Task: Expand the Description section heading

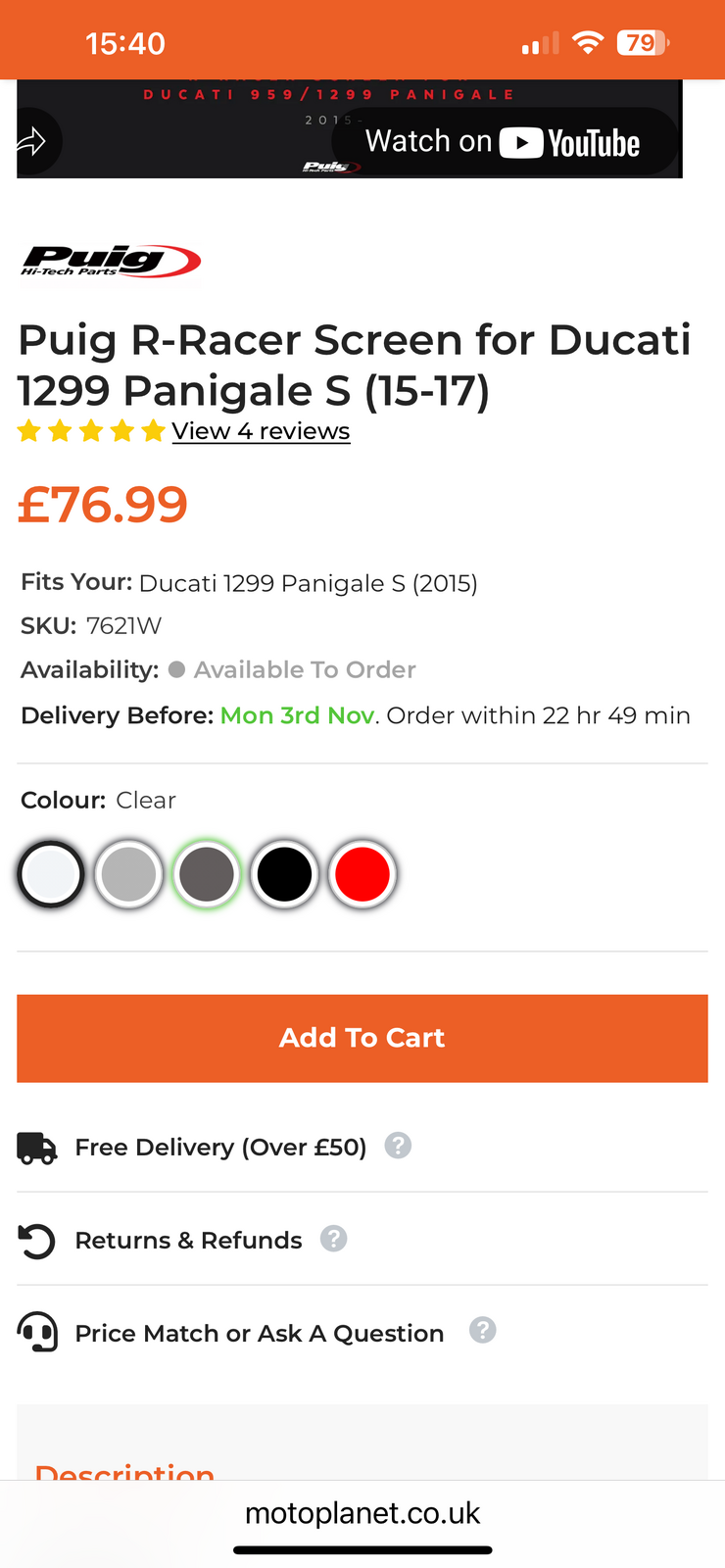Action: click(124, 1471)
